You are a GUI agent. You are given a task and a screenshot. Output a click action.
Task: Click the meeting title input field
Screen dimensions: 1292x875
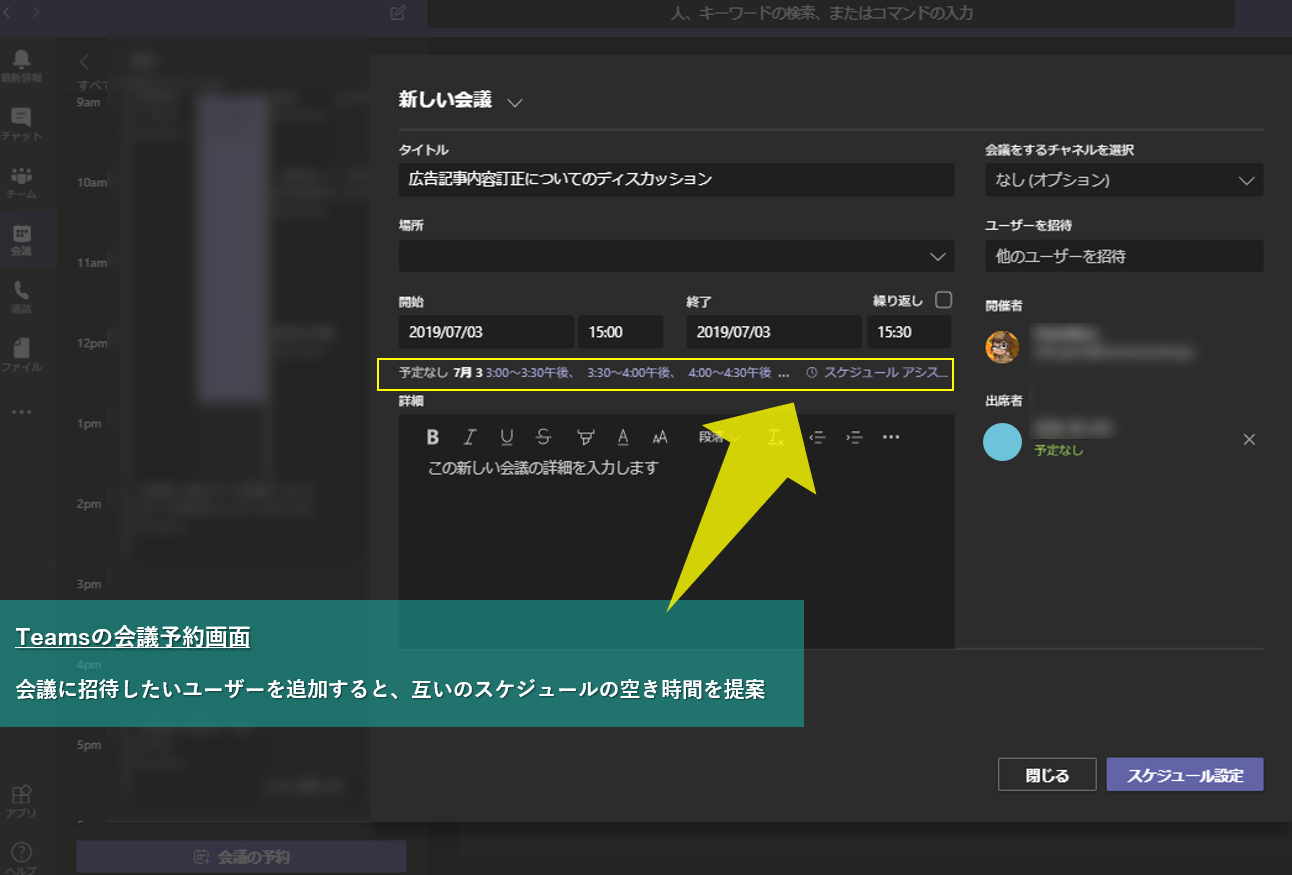(x=677, y=180)
